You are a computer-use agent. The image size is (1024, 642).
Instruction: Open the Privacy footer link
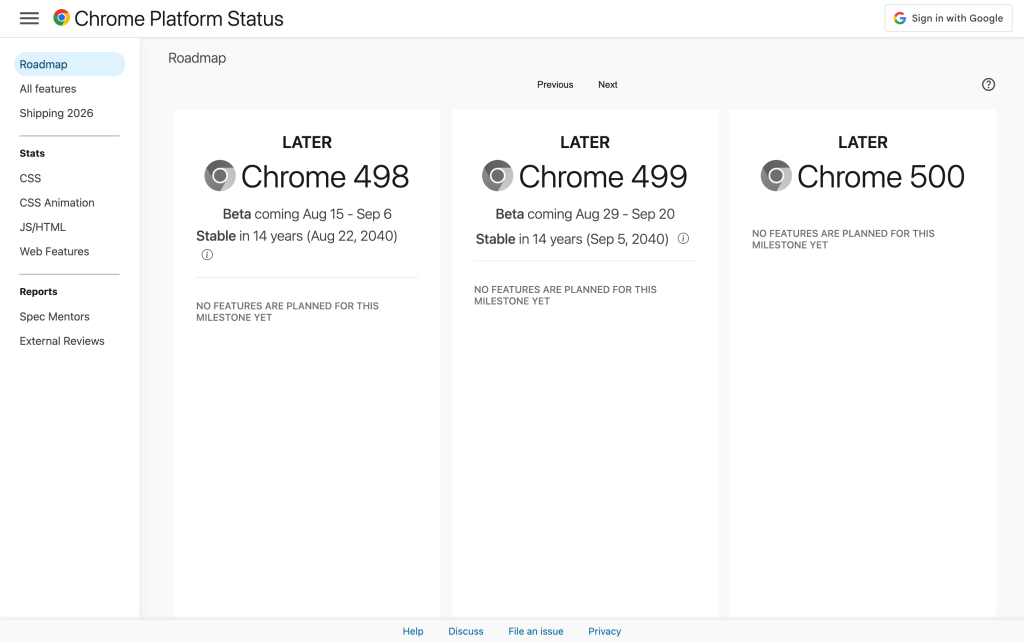click(x=604, y=631)
